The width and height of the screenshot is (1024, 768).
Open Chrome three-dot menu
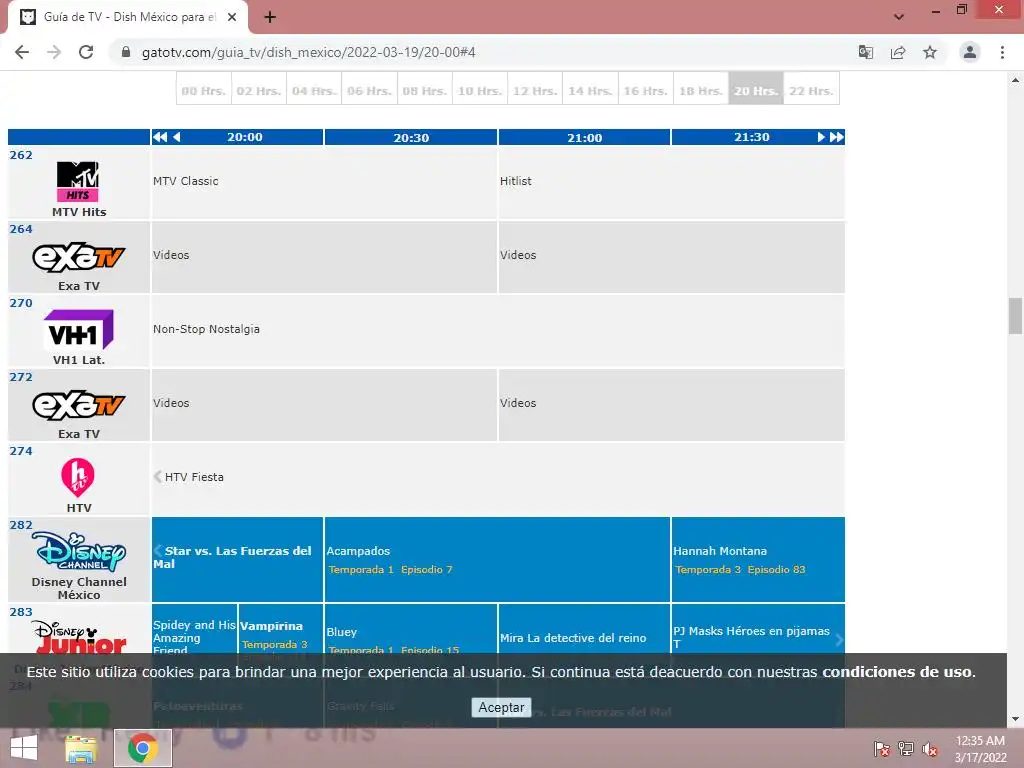1002,52
